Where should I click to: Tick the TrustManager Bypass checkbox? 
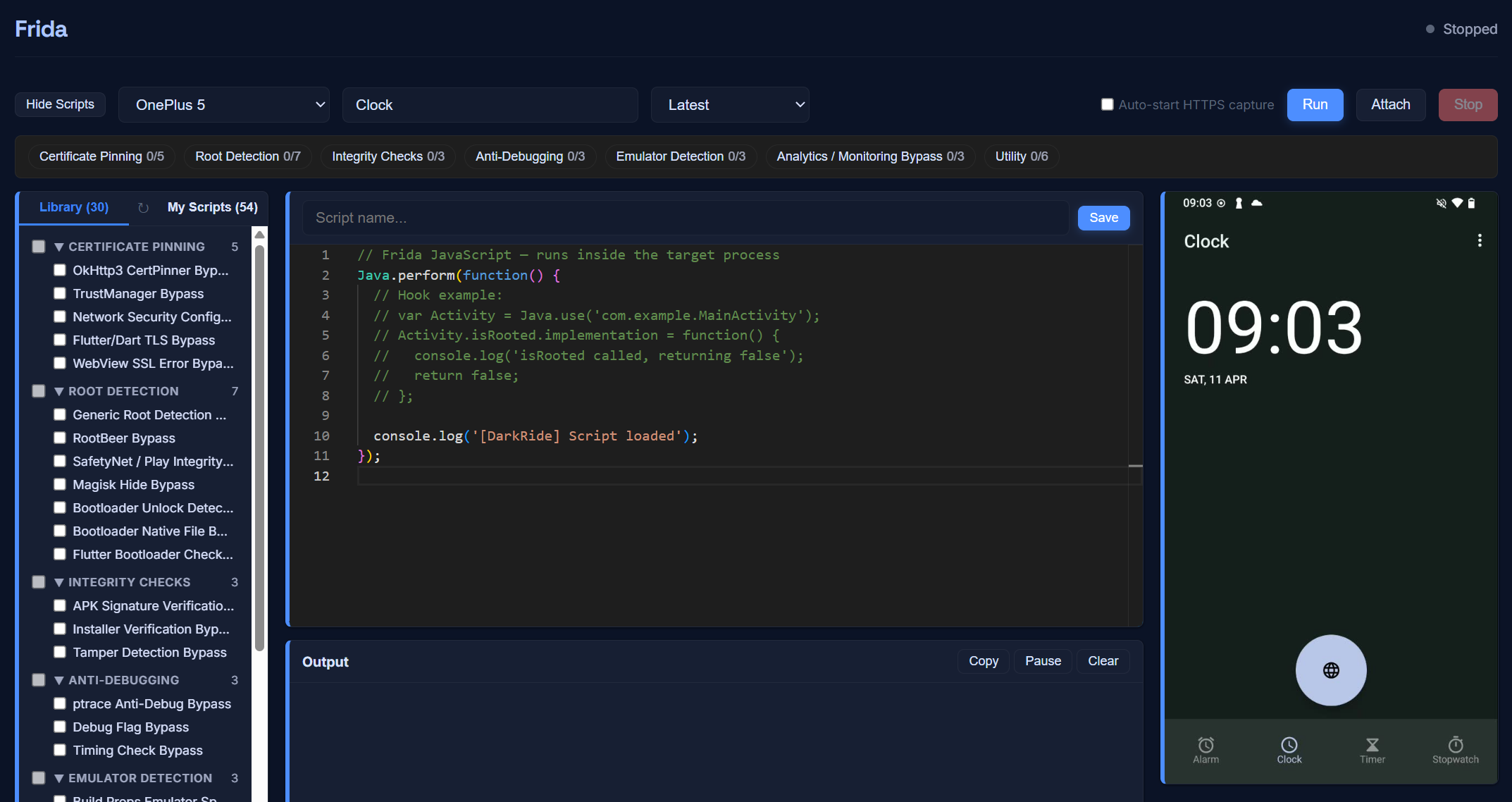click(60, 293)
